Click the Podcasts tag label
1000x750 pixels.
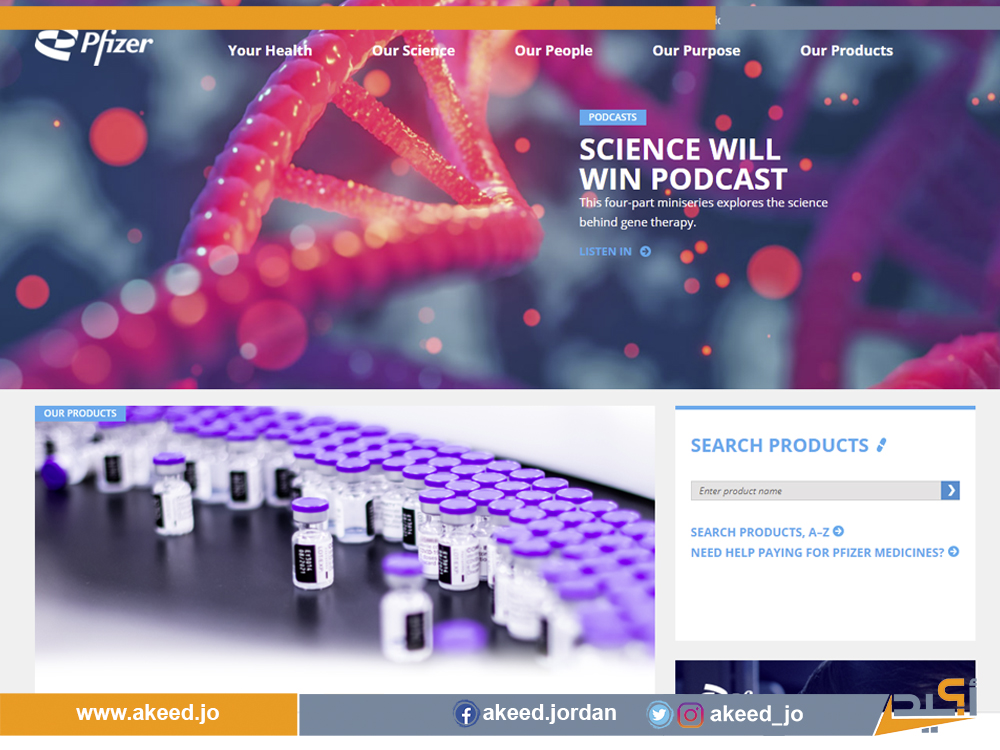tap(612, 117)
